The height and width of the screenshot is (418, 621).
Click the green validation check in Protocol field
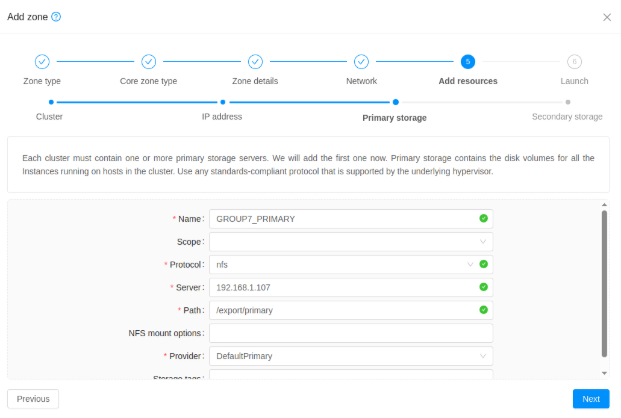point(483,264)
